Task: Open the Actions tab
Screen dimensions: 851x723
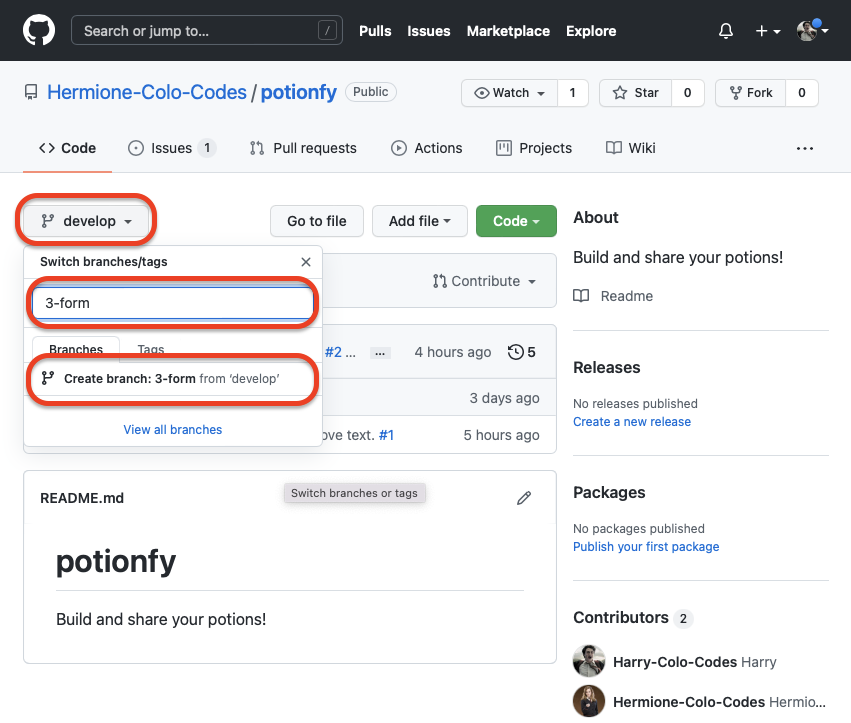Action: (427, 148)
